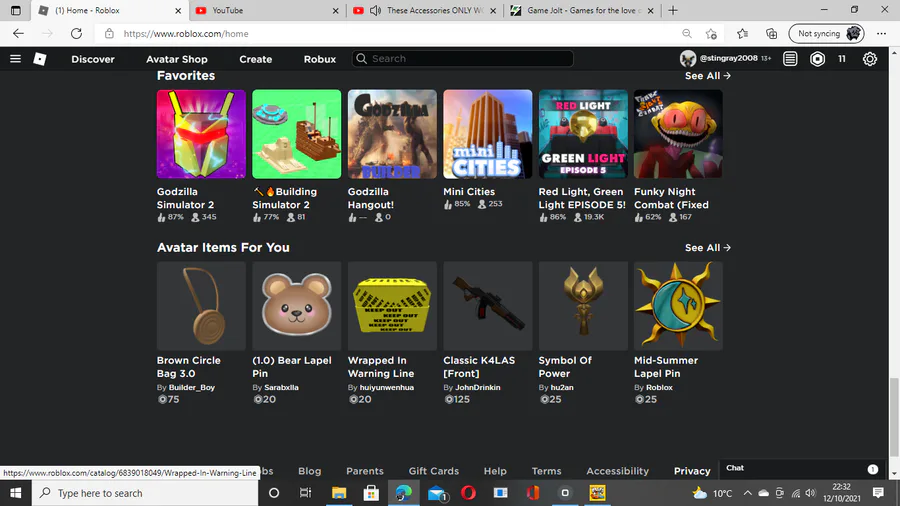The width and height of the screenshot is (900, 506).
Task: Open Windows Task View
Action: (x=305, y=493)
